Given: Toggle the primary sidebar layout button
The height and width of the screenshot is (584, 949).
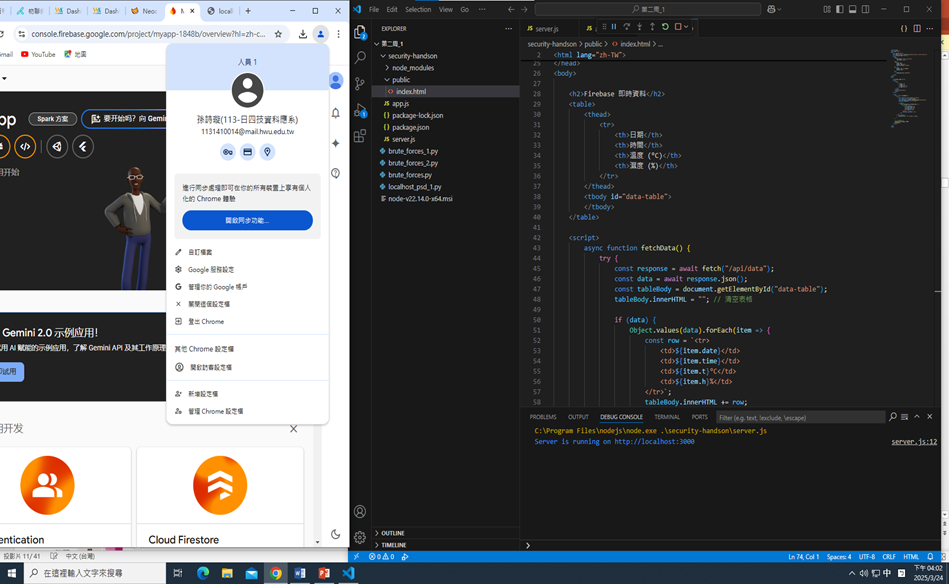Looking at the screenshot, I should click(x=840, y=9).
